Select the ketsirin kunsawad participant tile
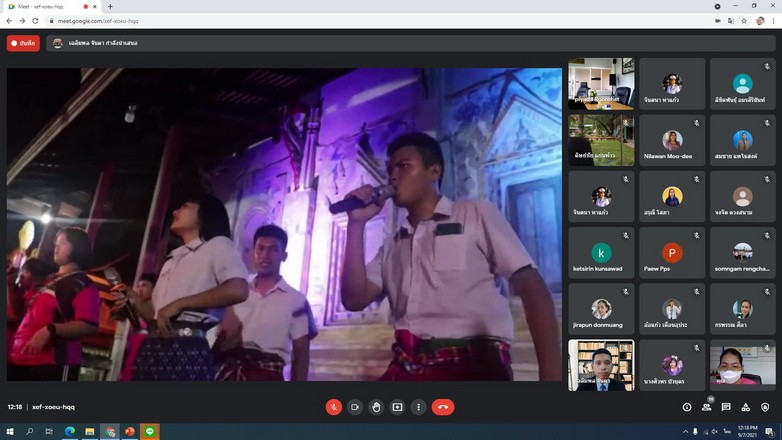Viewport: 782px width, 440px height. click(601, 253)
